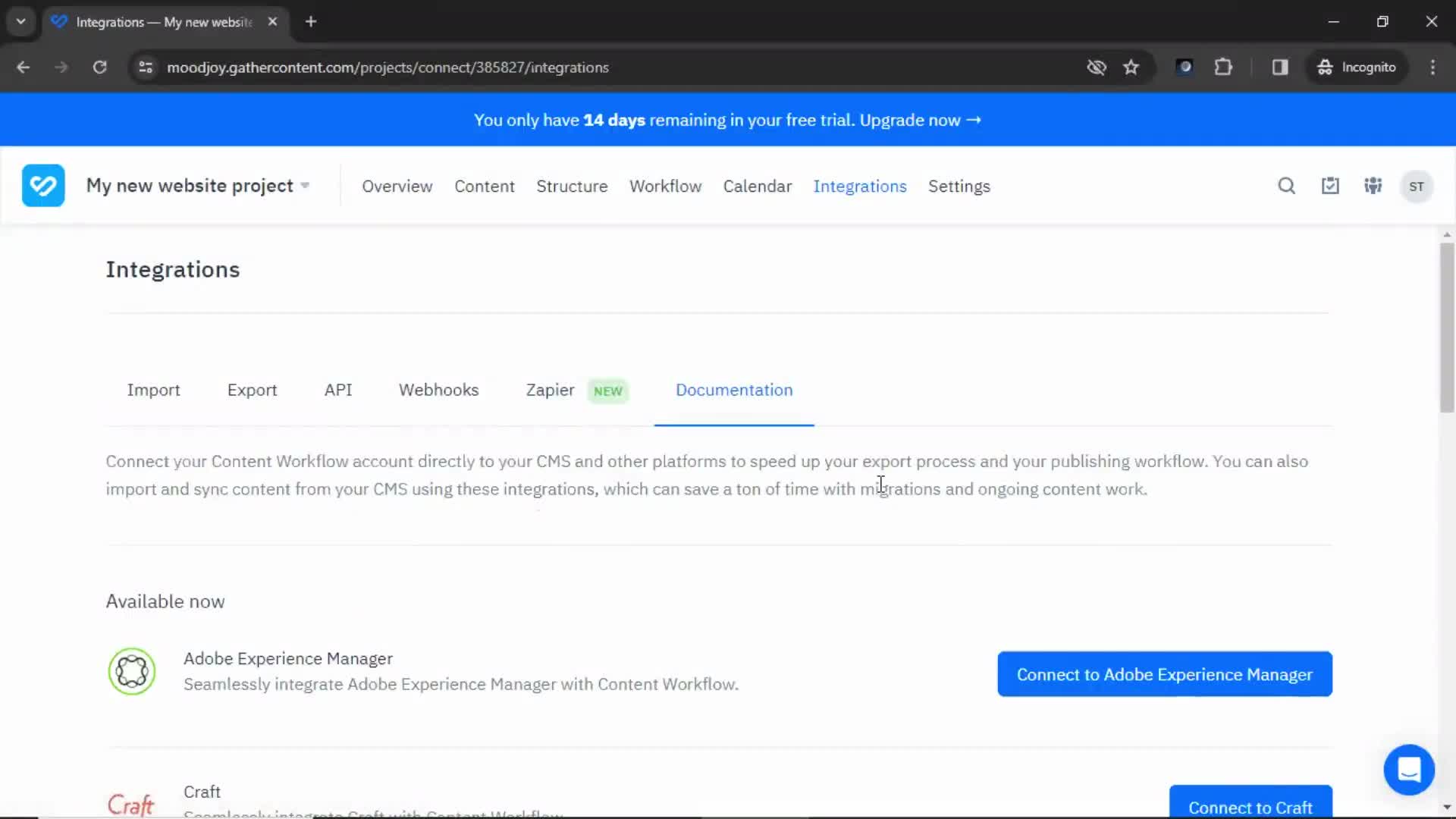Screen dimensions: 1456x819
Task: Switch to the Import tab
Action: 153,390
